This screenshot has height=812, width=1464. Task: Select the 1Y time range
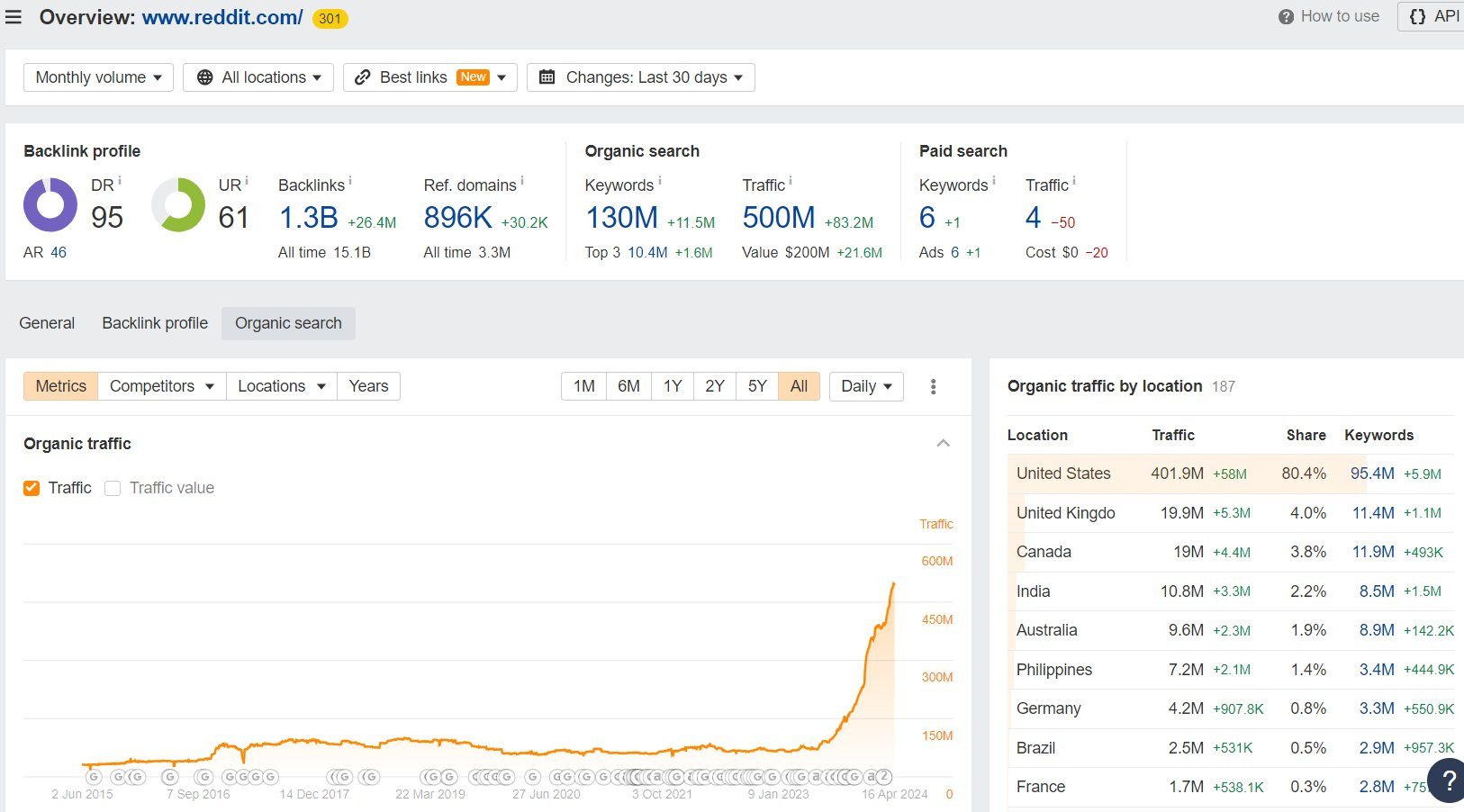(673, 386)
